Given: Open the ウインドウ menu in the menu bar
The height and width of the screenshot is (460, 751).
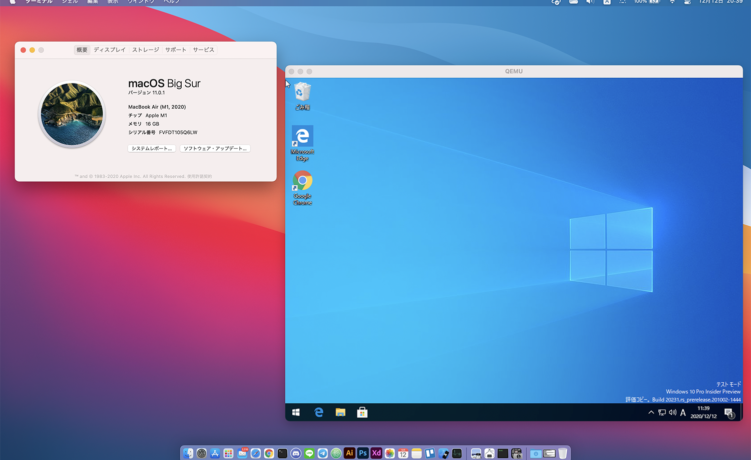Looking at the screenshot, I should point(141,1).
